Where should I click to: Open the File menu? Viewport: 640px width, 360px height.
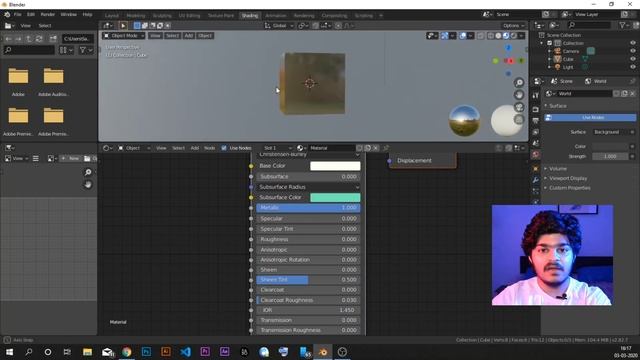(18, 14)
